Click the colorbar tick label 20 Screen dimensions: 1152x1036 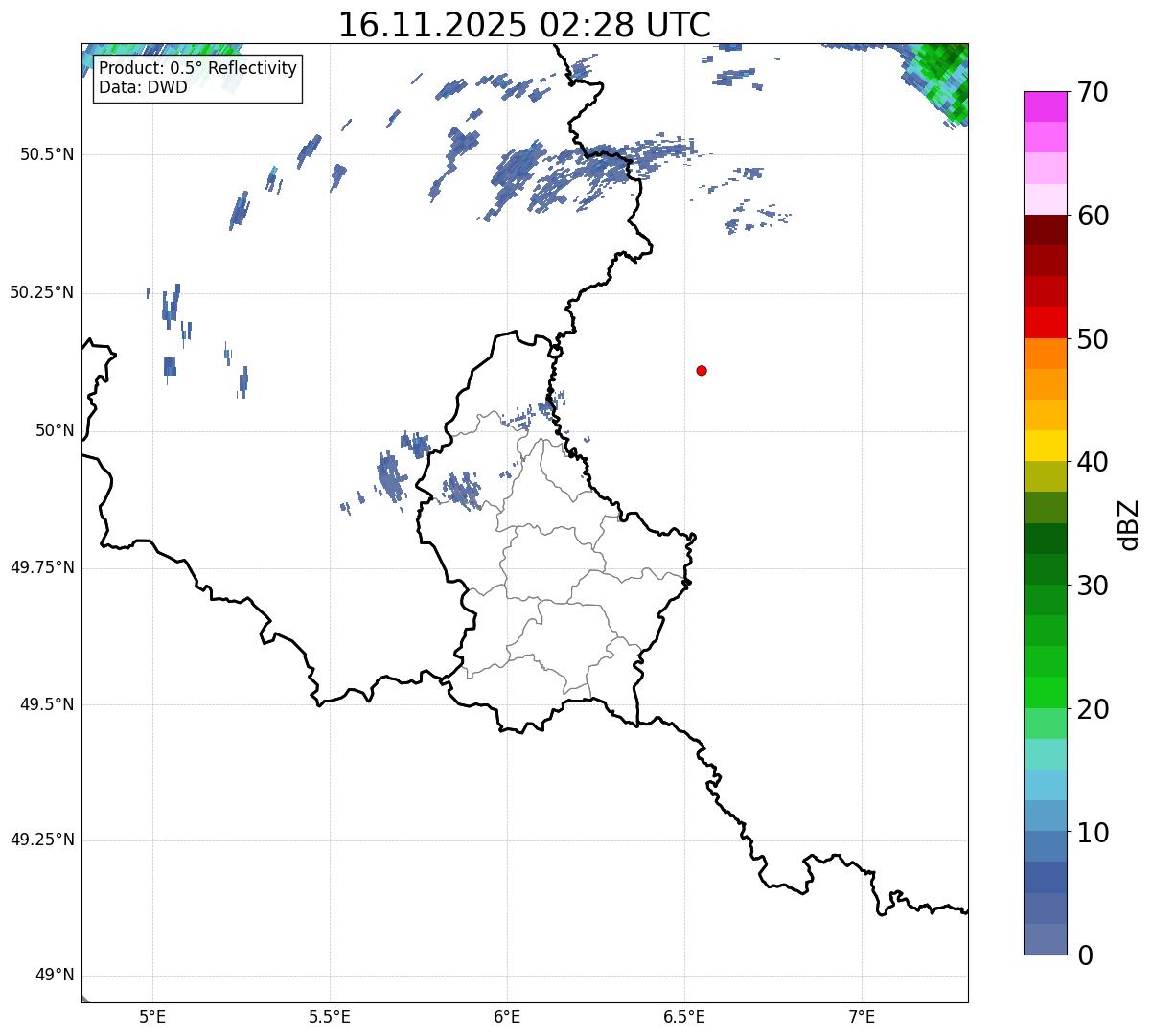[x=1093, y=709]
